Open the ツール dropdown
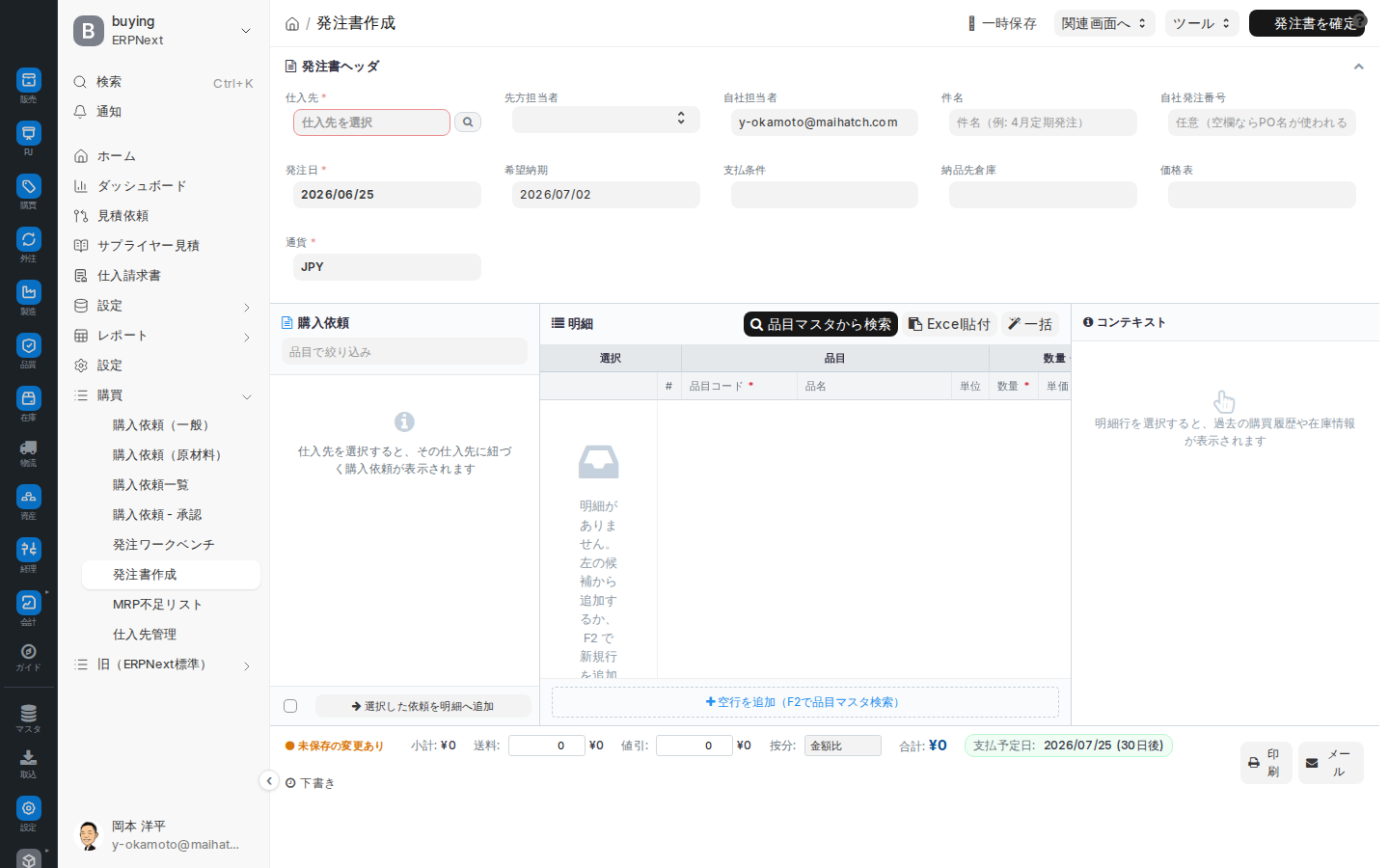Image resolution: width=1389 pixels, height=868 pixels. [x=1202, y=23]
